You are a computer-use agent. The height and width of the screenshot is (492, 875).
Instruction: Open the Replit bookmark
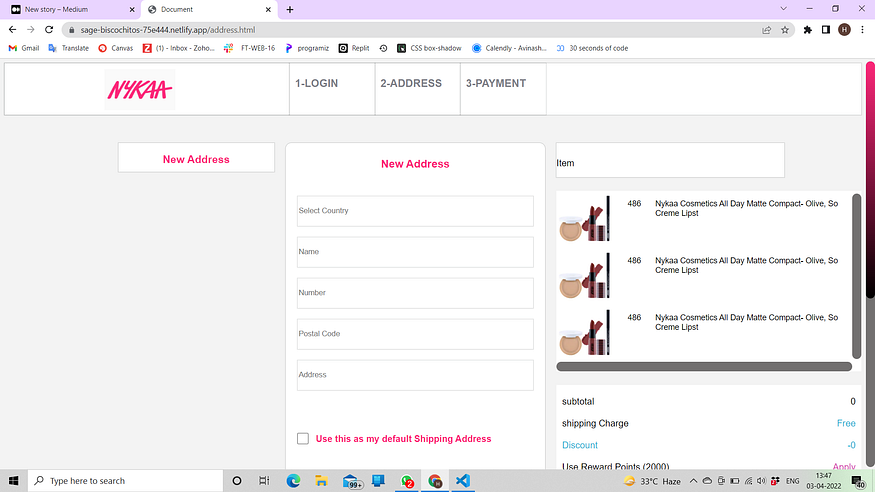pos(354,48)
